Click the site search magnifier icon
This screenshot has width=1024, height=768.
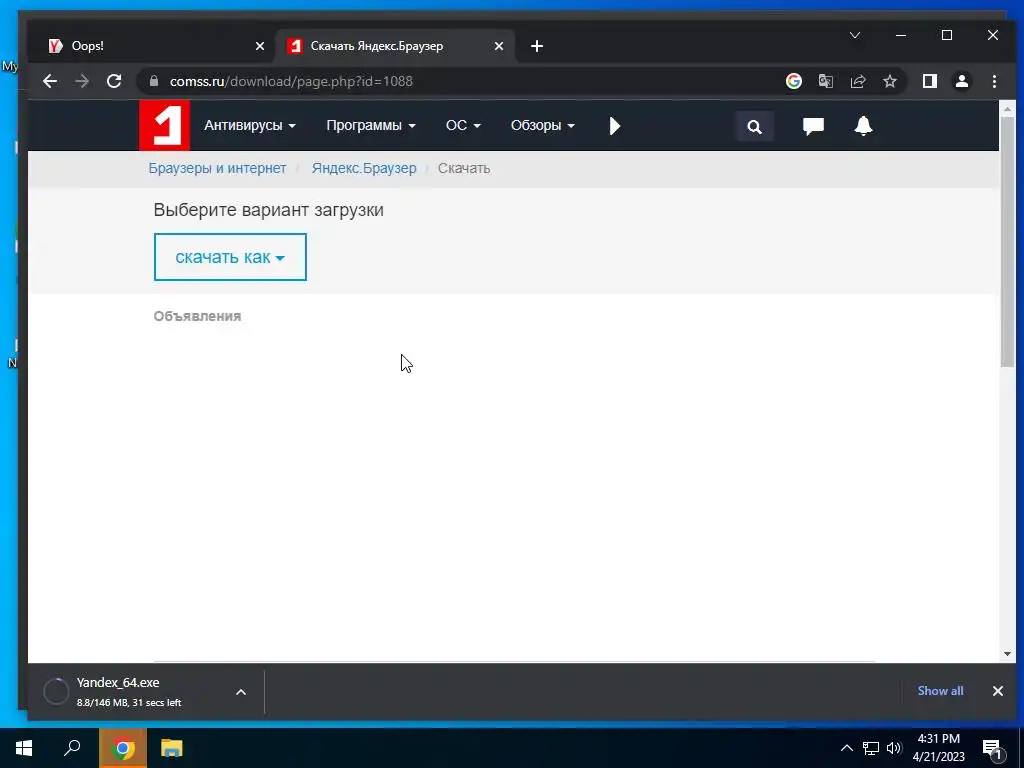click(x=754, y=126)
